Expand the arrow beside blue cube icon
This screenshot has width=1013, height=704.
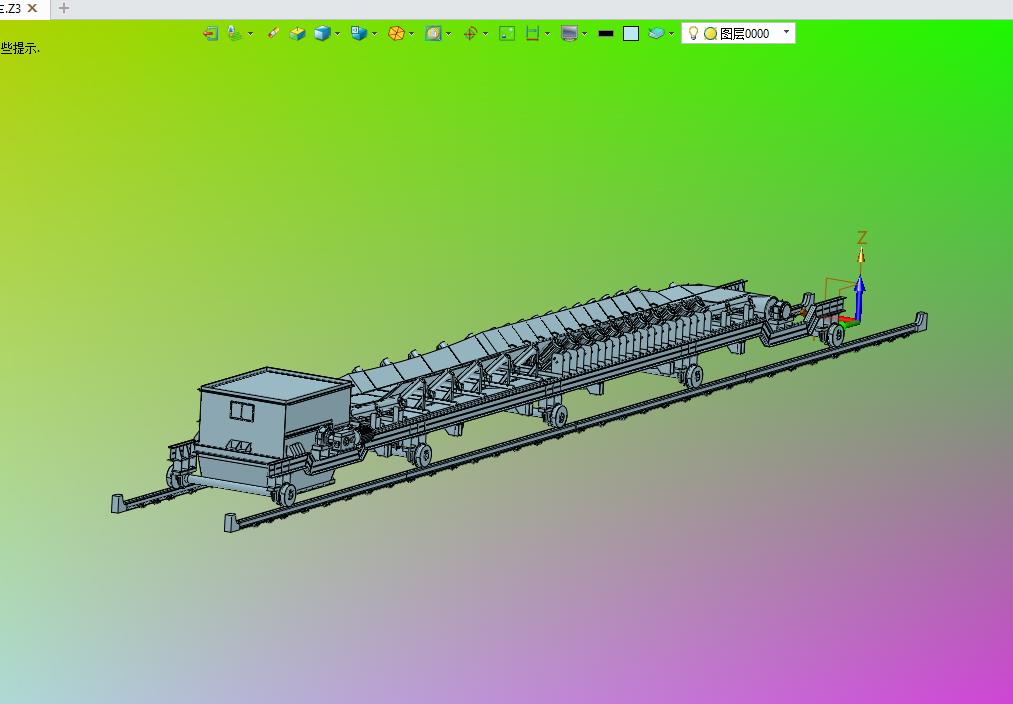pyautogui.click(x=337, y=34)
